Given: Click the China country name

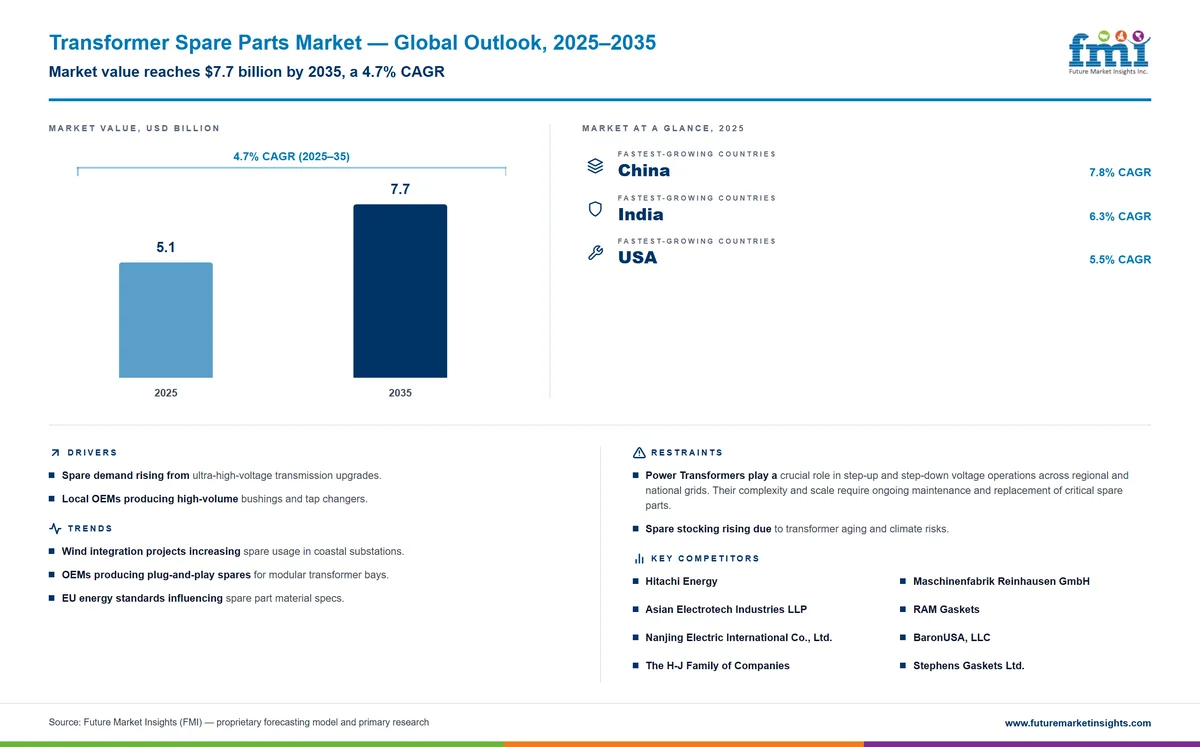Looking at the screenshot, I should 644,171.
